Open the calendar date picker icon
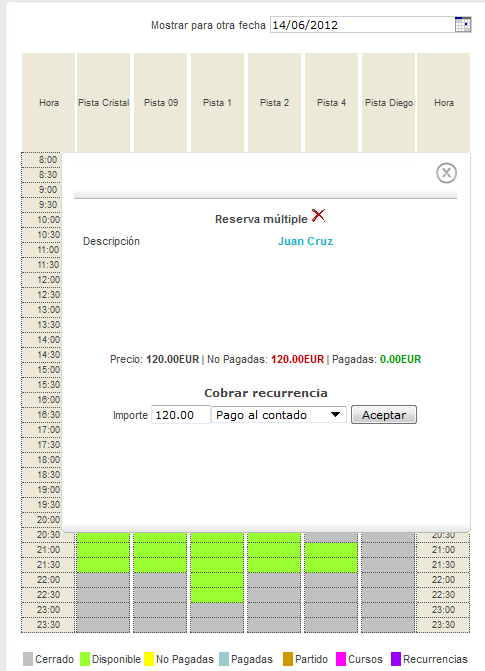485x671 pixels. coord(463,25)
